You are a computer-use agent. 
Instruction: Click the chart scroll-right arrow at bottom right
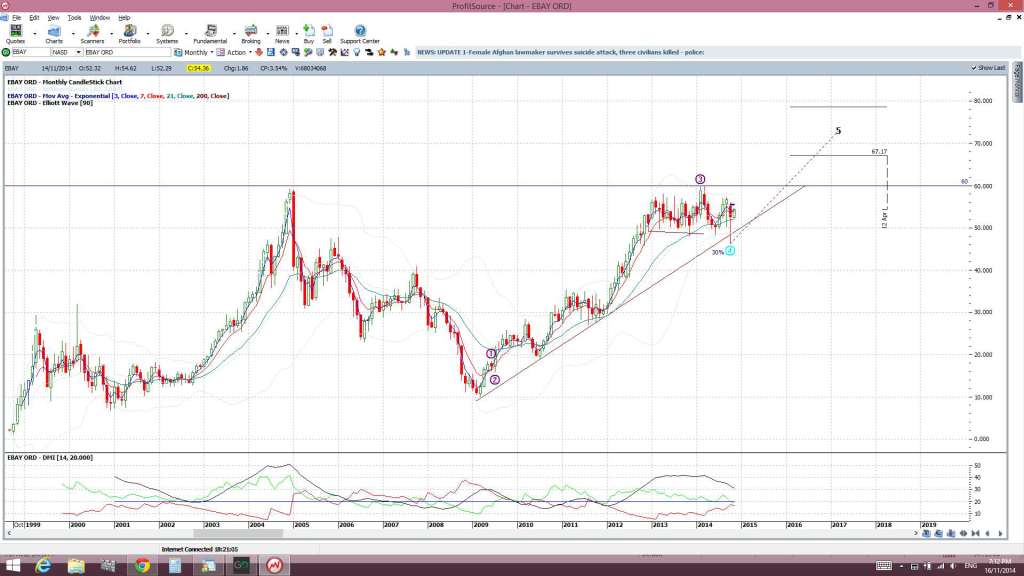[x=1000, y=534]
